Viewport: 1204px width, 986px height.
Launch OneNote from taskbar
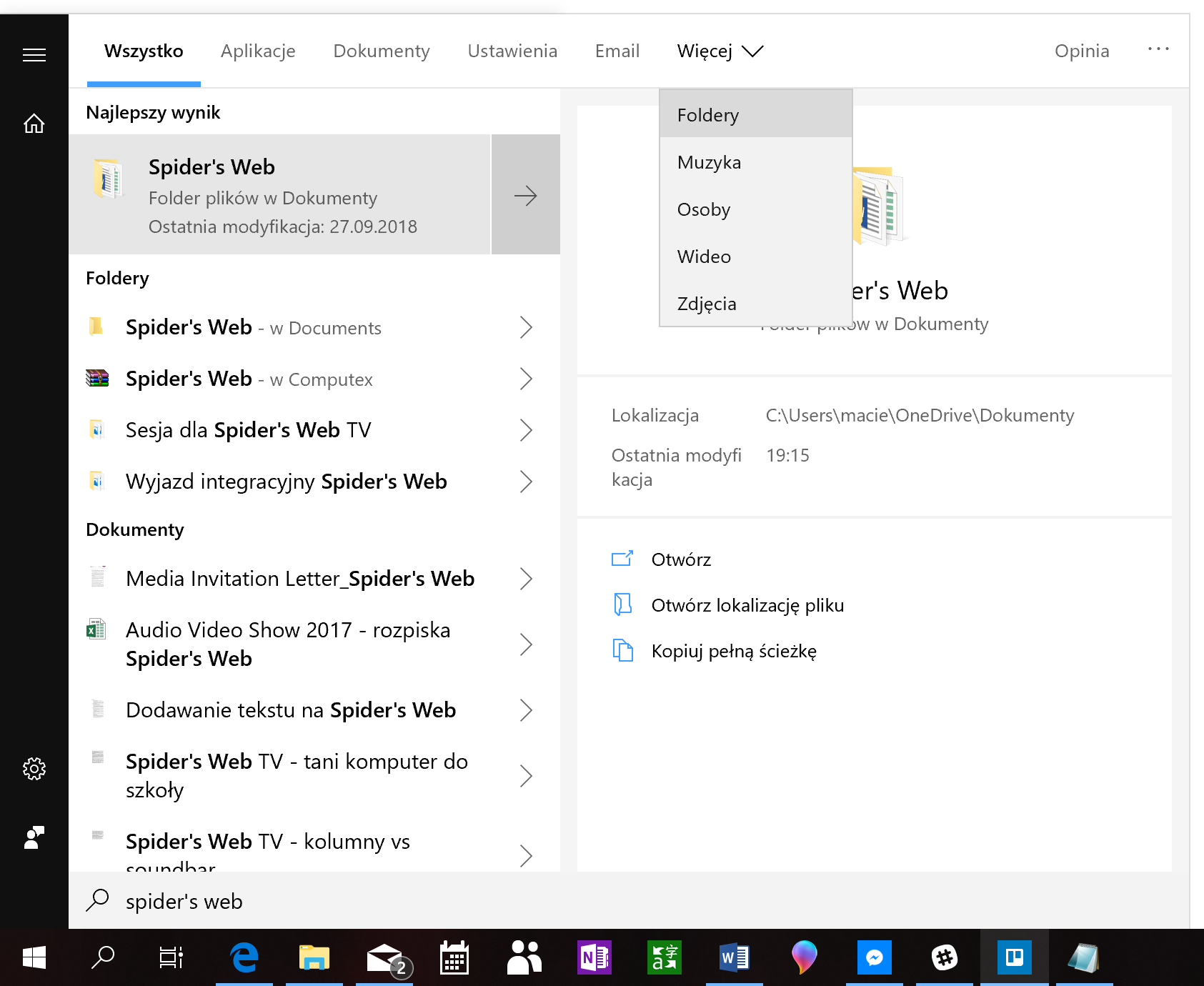click(594, 957)
